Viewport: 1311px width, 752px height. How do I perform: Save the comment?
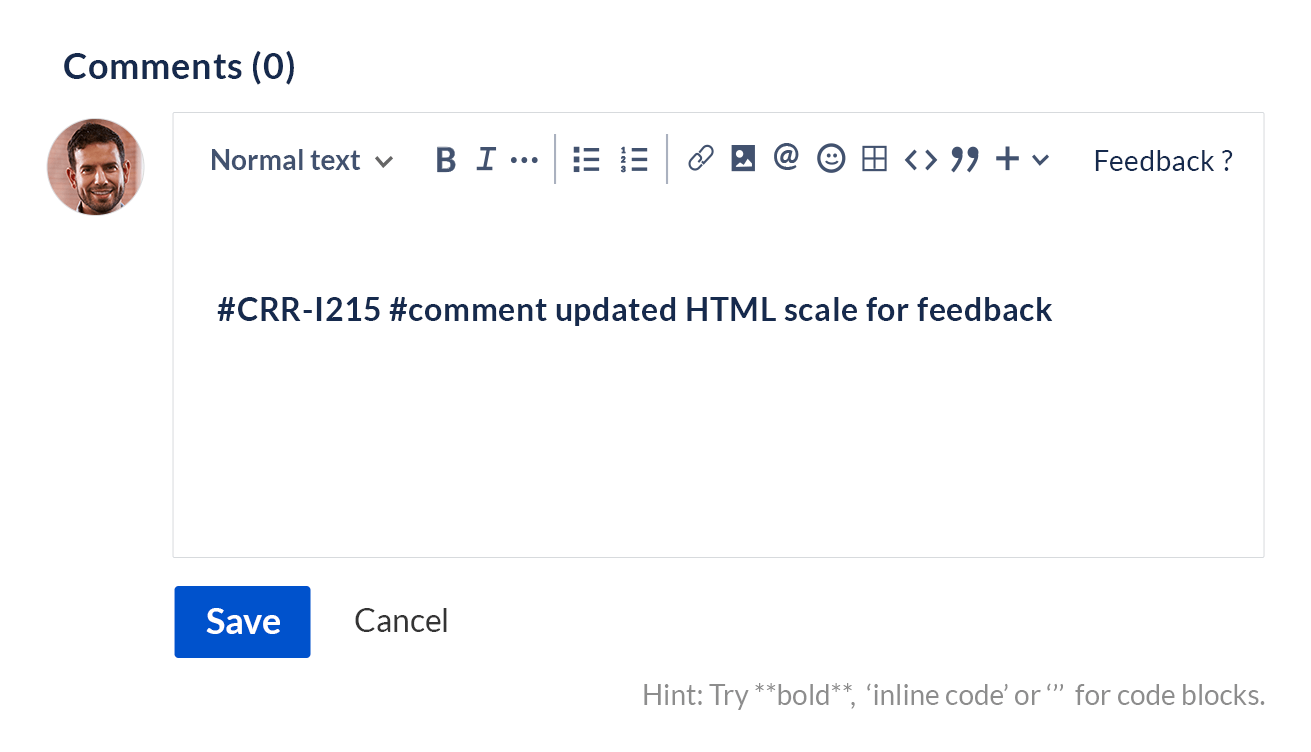[x=242, y=622]
